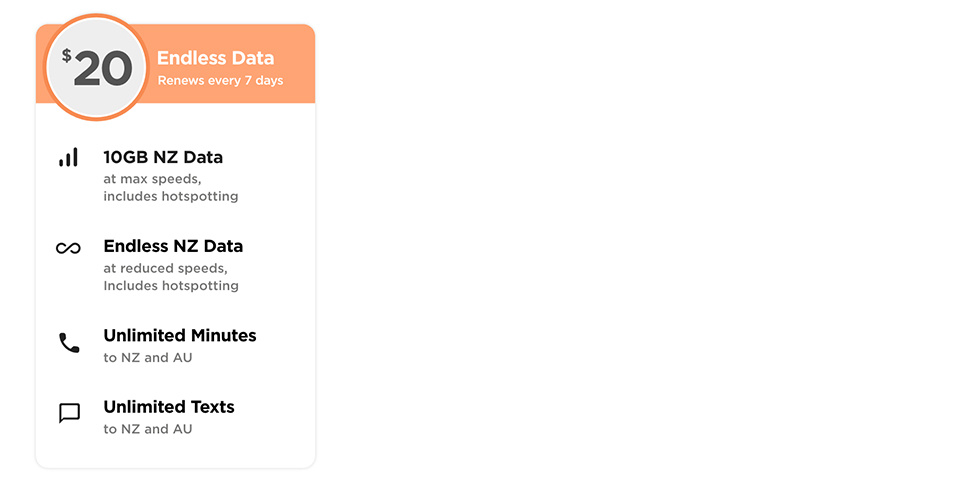Image resolution: width=960 pixels, height=480 pixels.
Task: Click 'Renews every 7 days' text
Action: [x=220, y=81]
